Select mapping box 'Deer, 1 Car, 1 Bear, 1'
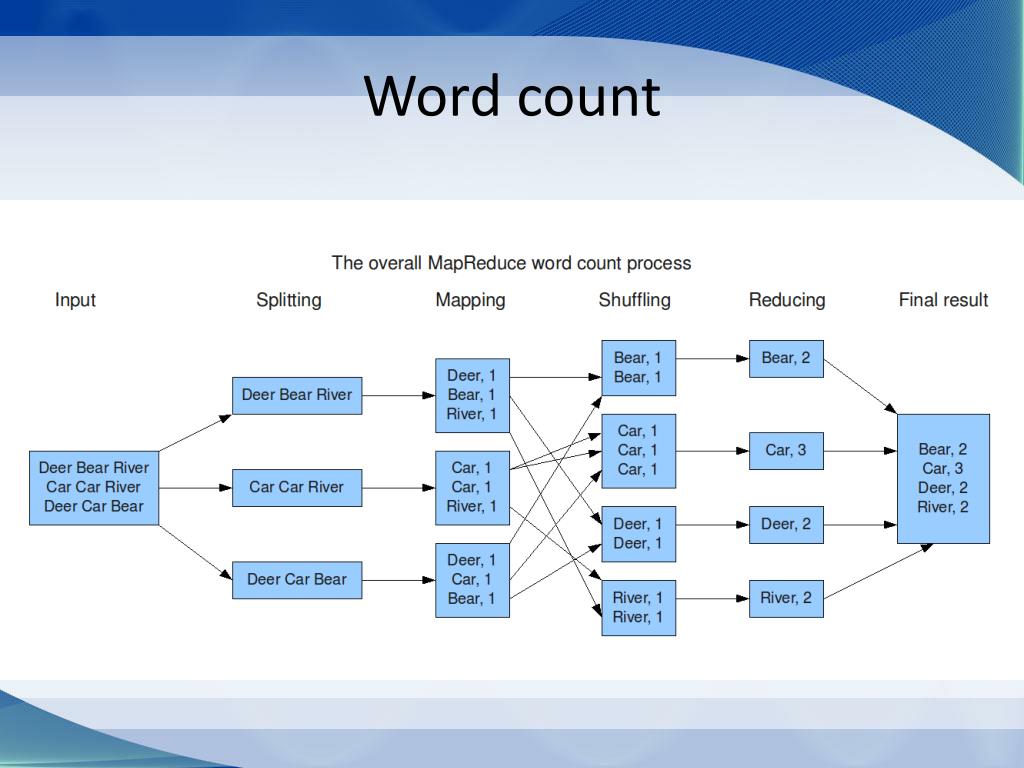The width and height of the screenshot is (1024, 768). tap(472, 580)
